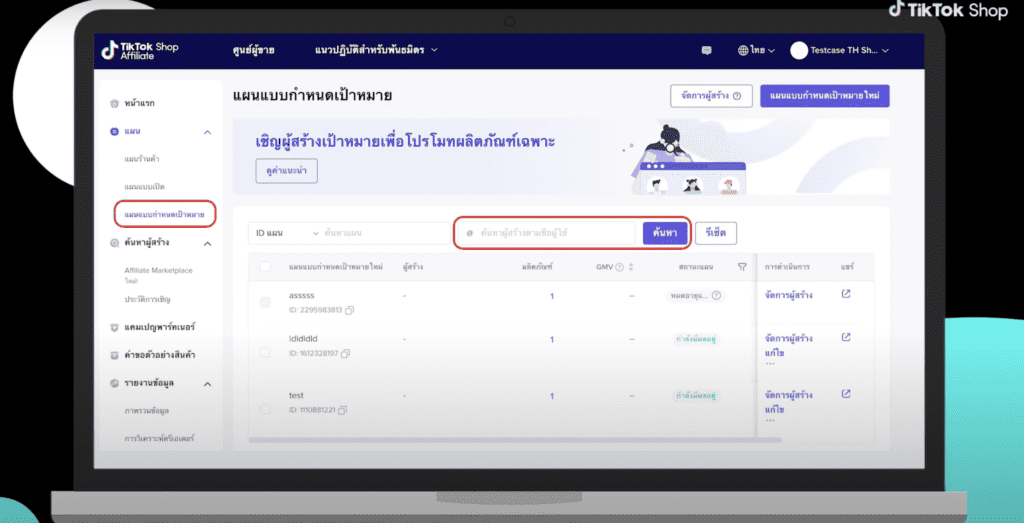
Task: Open the ไทย language dropdown
Action: pyautogui.click(x=756, y=50)
